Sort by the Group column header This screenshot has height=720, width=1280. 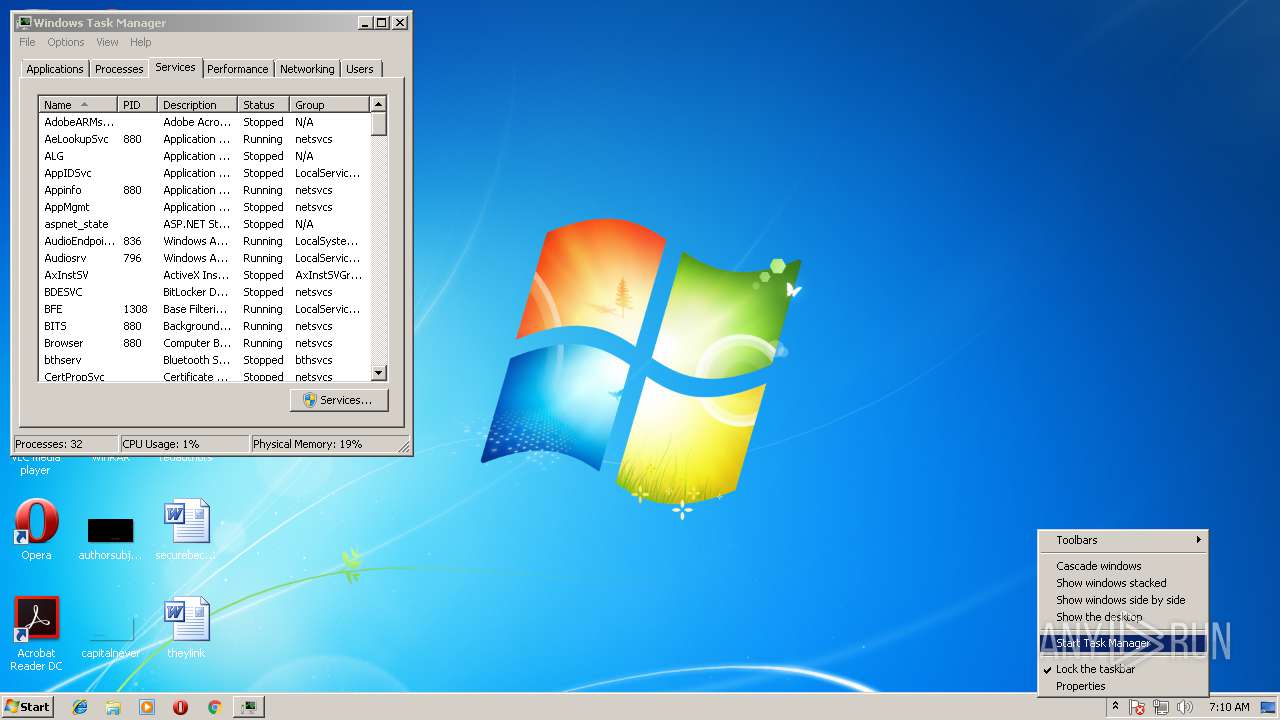[330, 105]
